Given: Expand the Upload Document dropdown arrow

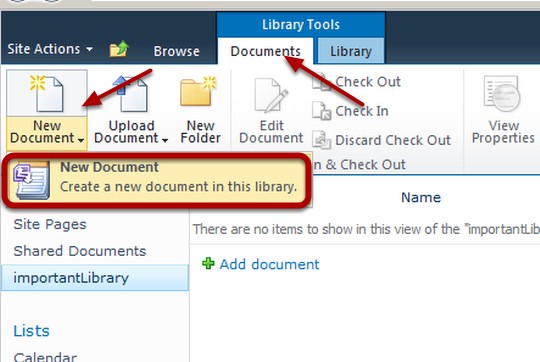Looking at the screenshot, I should point(165,140).
